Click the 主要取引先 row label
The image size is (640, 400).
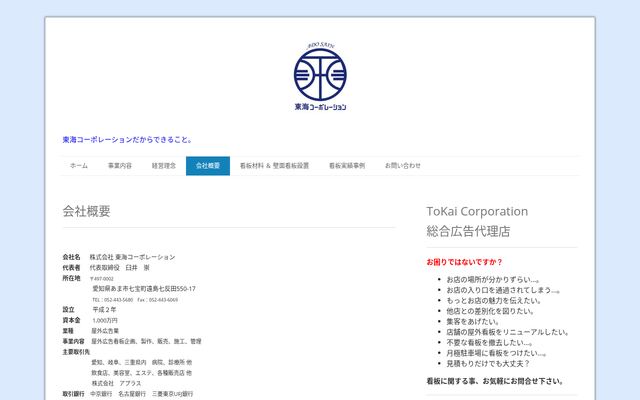[x=76, y=352]
